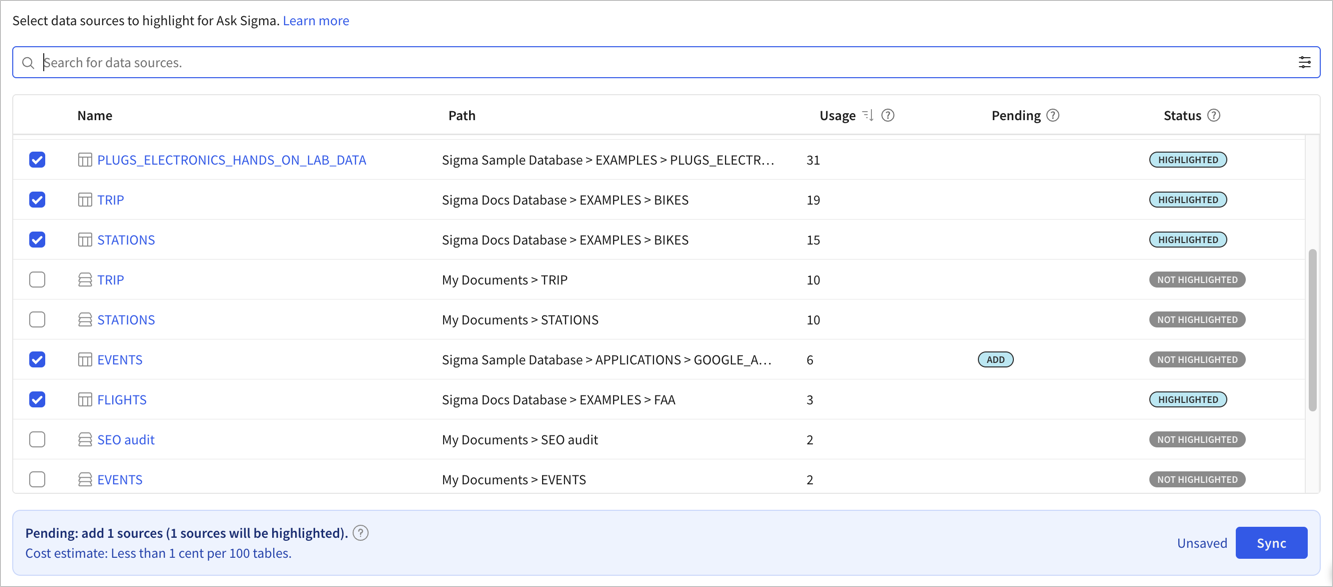Click the search for data sources input field

point(400,61)
